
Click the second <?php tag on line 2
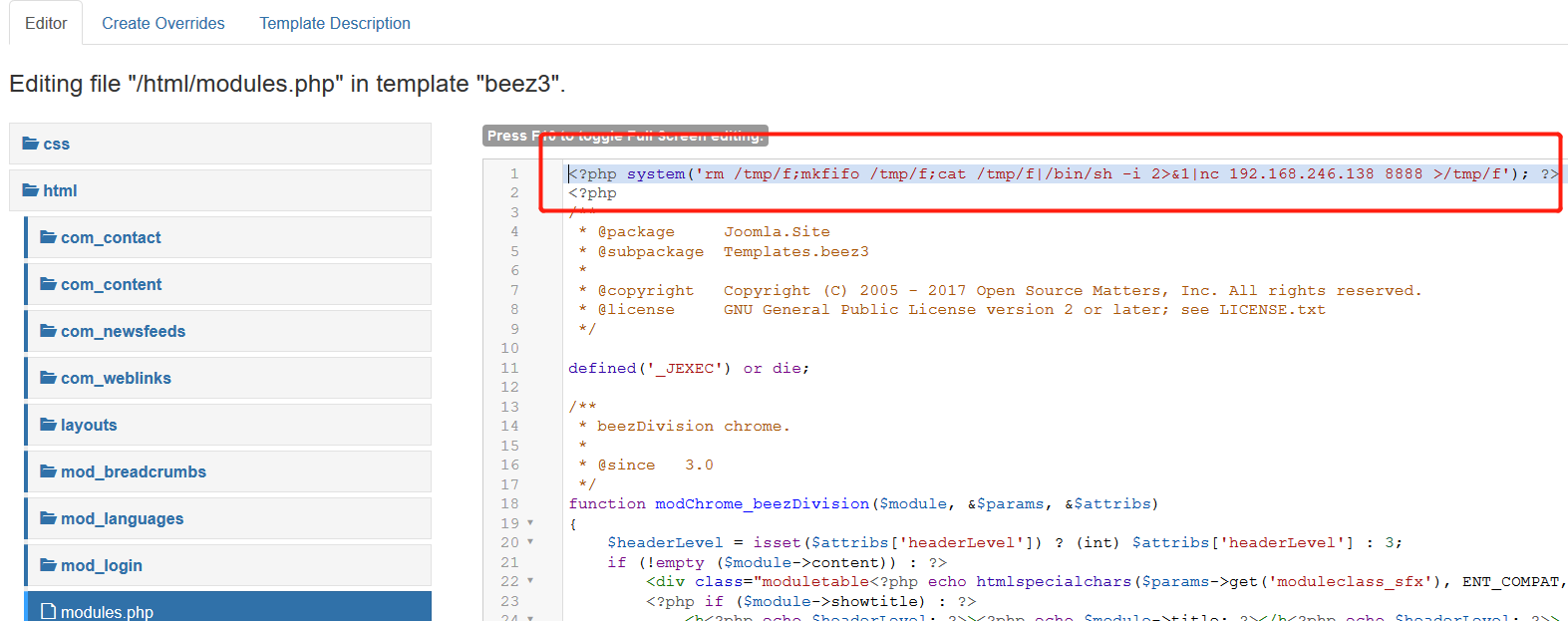[592, 193]
